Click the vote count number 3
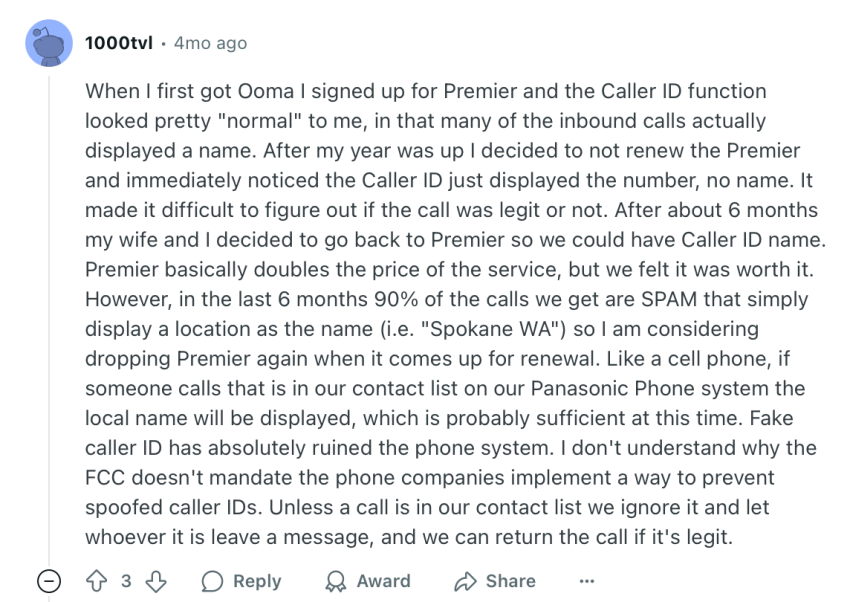850x602 pixels. [126, 581]
